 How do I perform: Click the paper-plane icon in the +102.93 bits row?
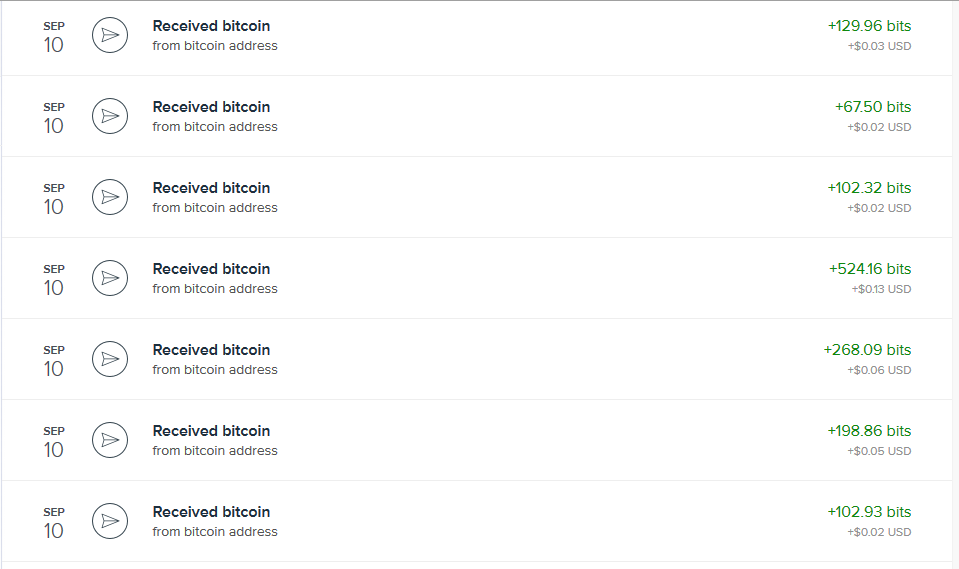[110, 522]
